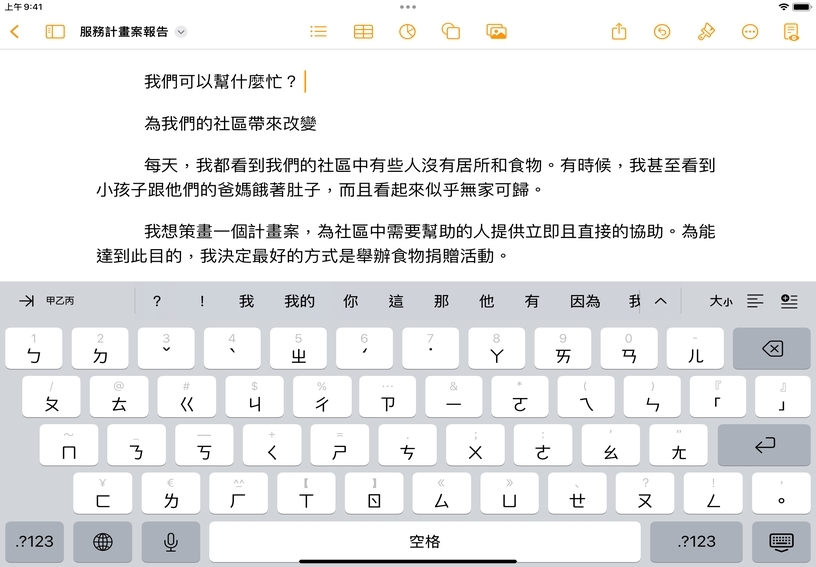Insert a table from the toolbar
Image resolution: width=816 pixels, height=567 pixels.
coord(363,32)
